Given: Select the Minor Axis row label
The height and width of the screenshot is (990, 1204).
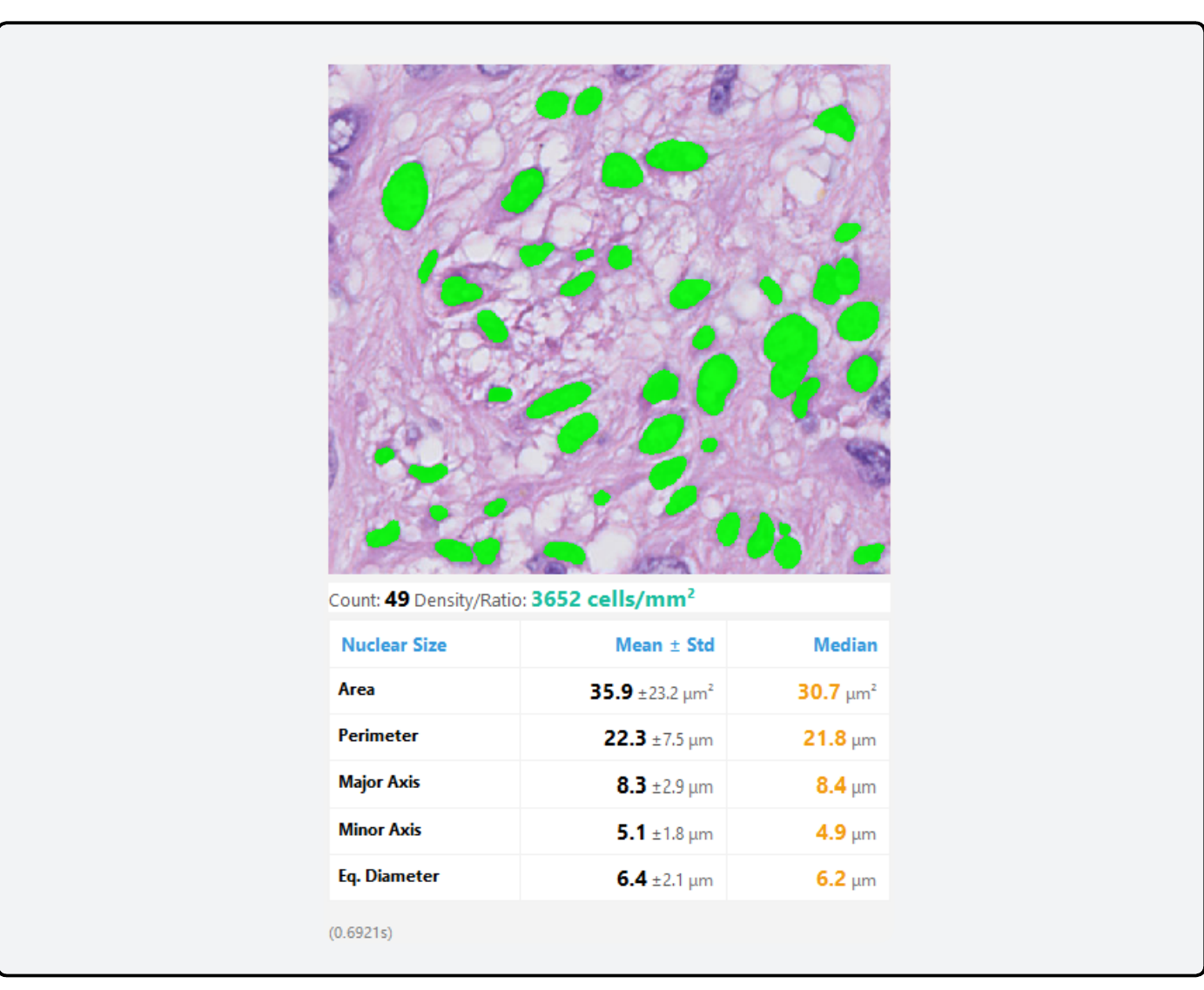Looking at the screenshot, I should pyautogui.click(x=380, y=830).
